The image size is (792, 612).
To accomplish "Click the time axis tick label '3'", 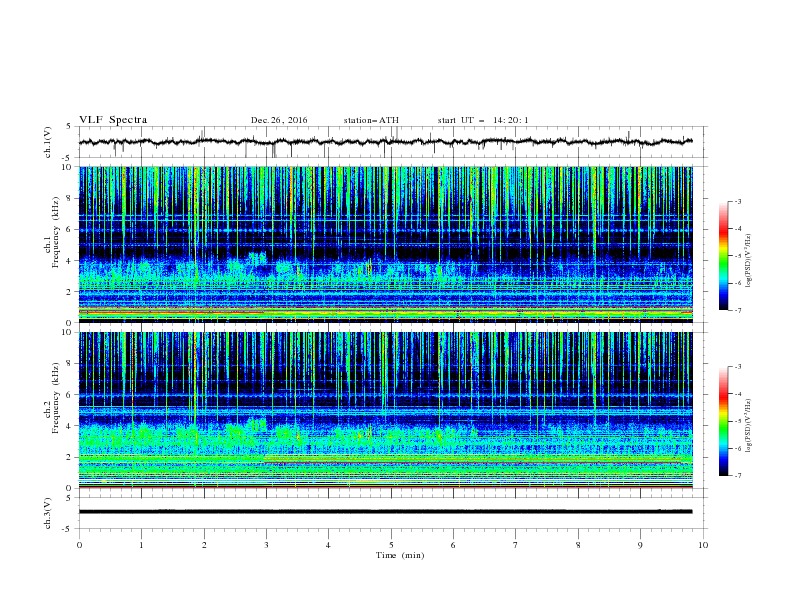I will 267,545.
